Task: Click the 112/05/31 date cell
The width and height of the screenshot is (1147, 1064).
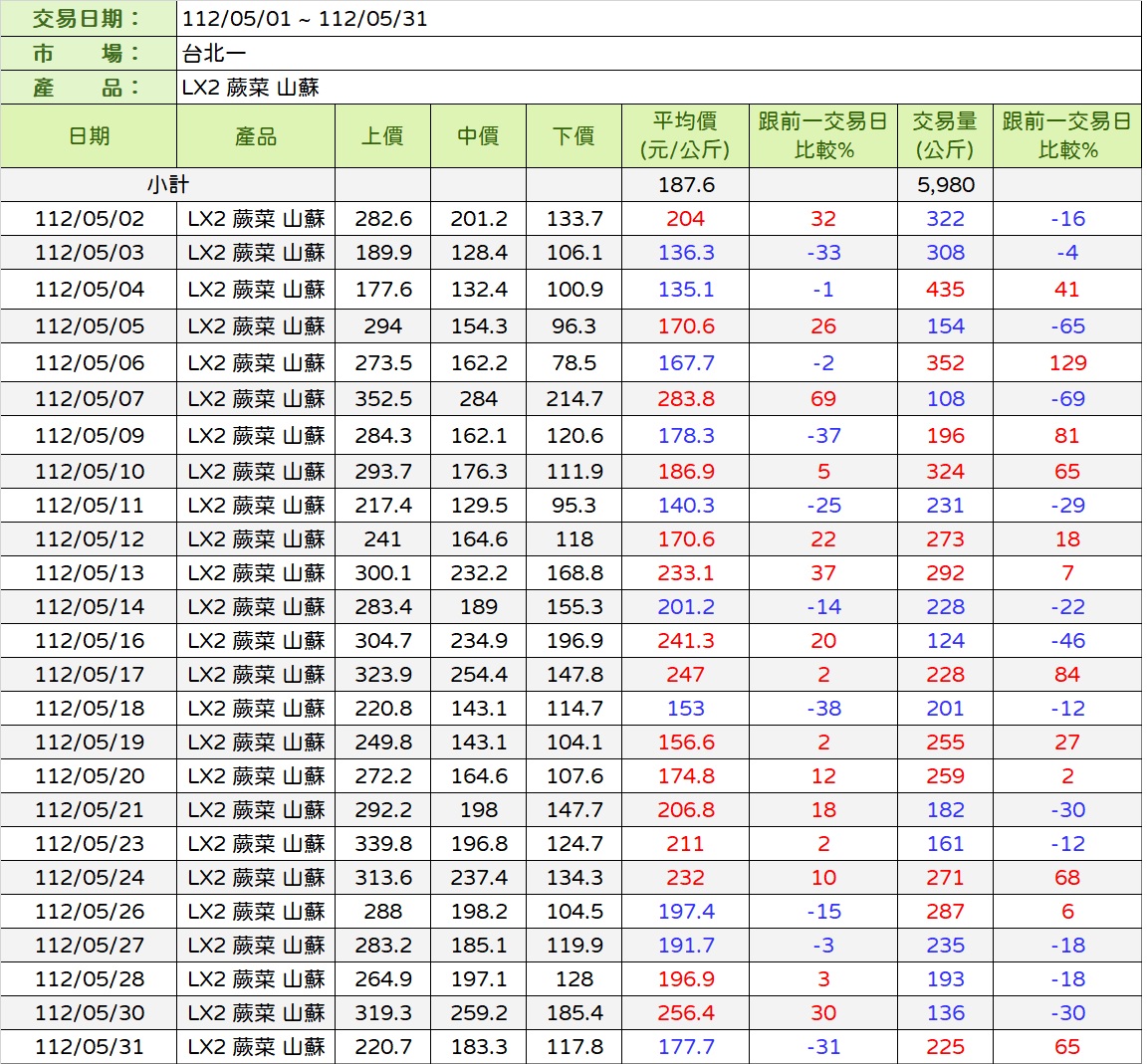Action: pos(89,1047)
